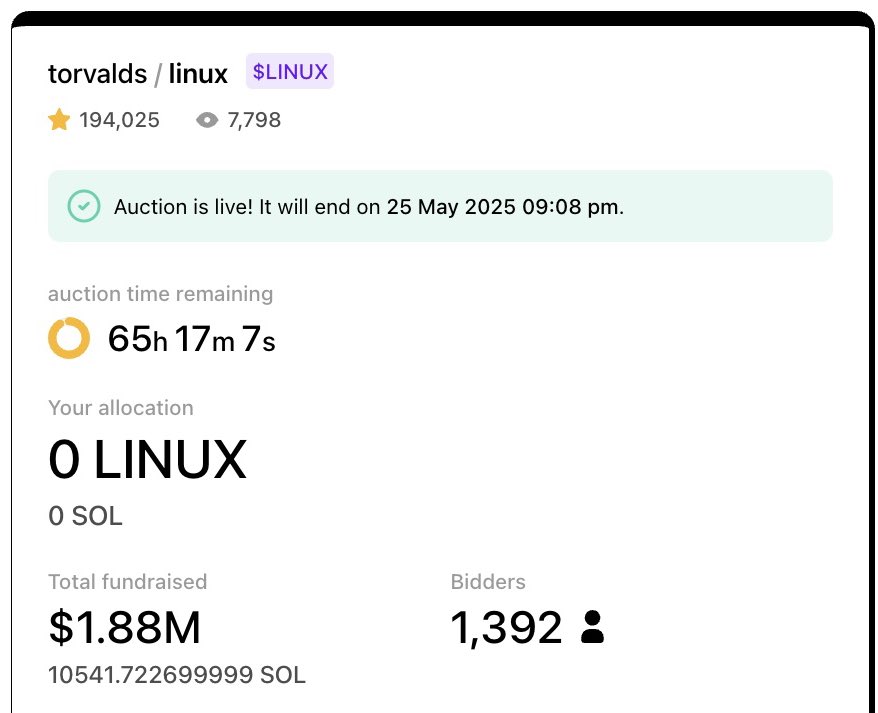Open the $LINUX token badge
878x713 pixels.
289,71
